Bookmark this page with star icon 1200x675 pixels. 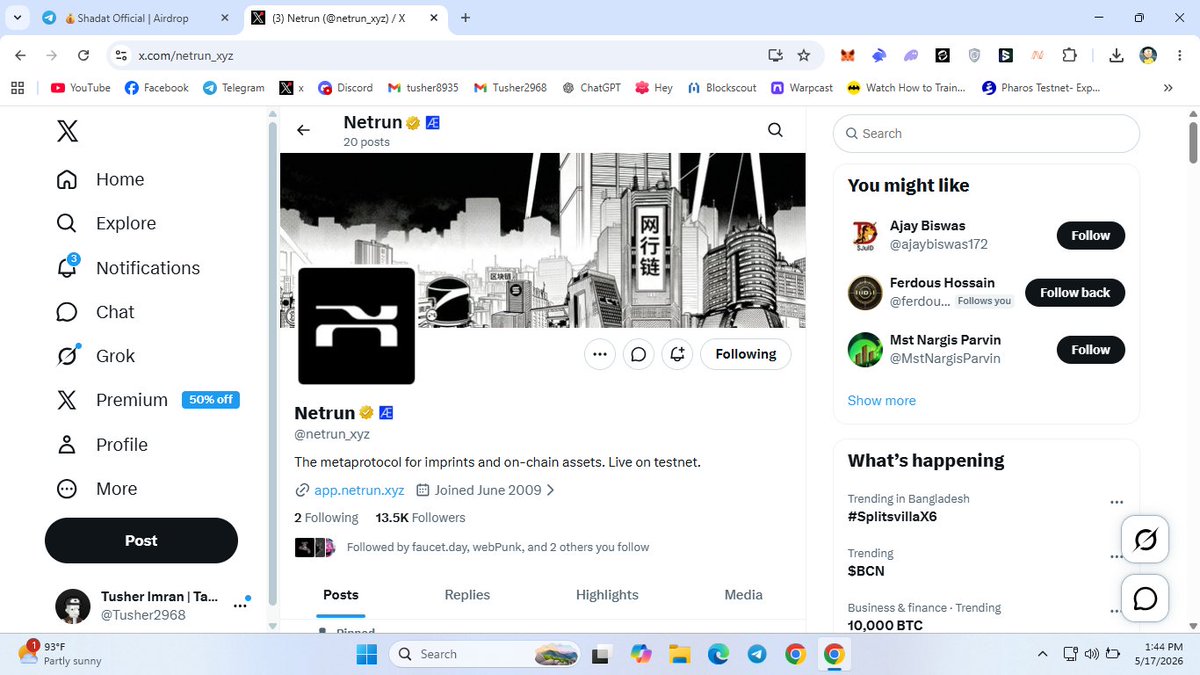804,56
